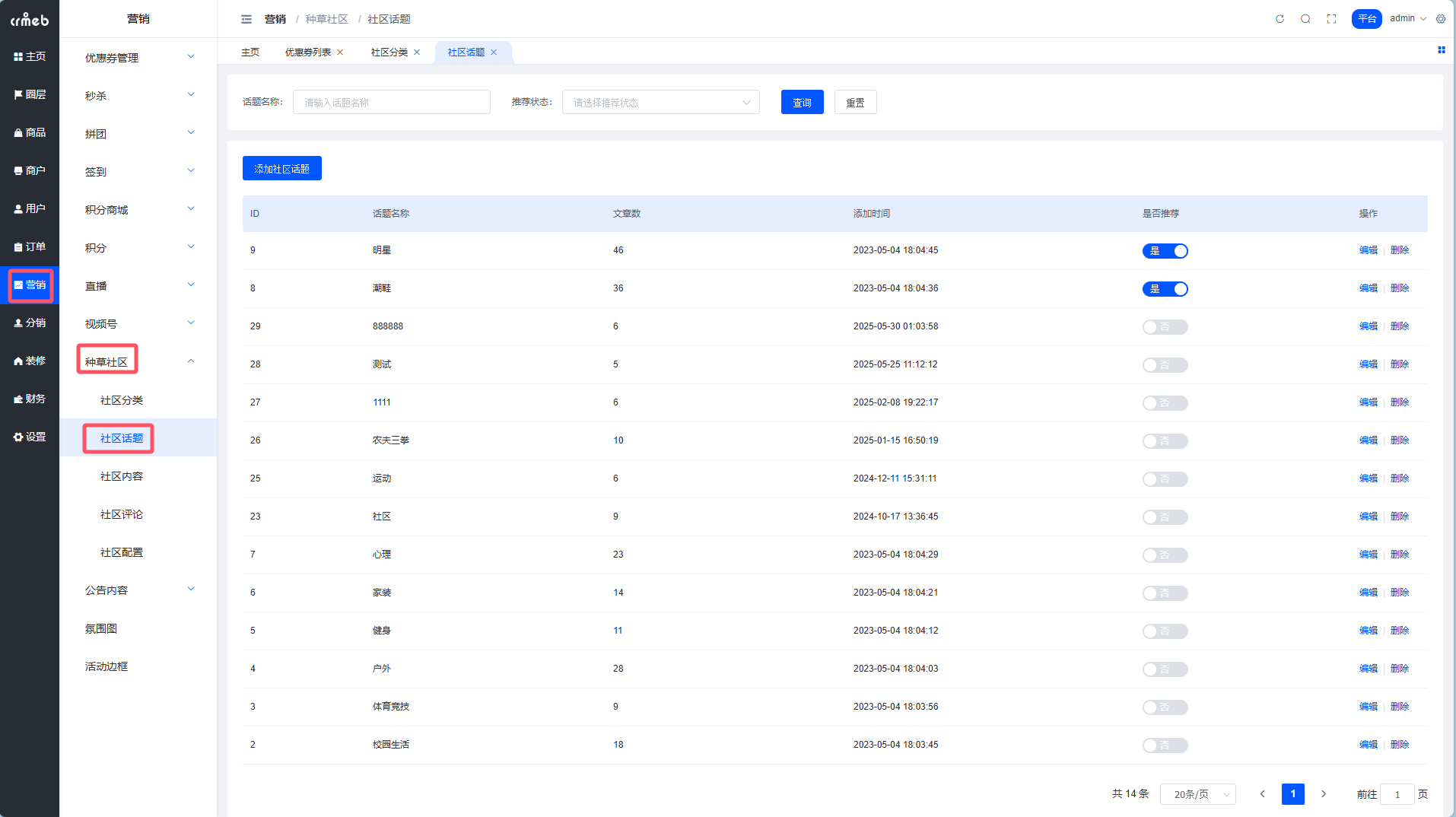Click the 添加社区话题 button

[x=281, y=169]
